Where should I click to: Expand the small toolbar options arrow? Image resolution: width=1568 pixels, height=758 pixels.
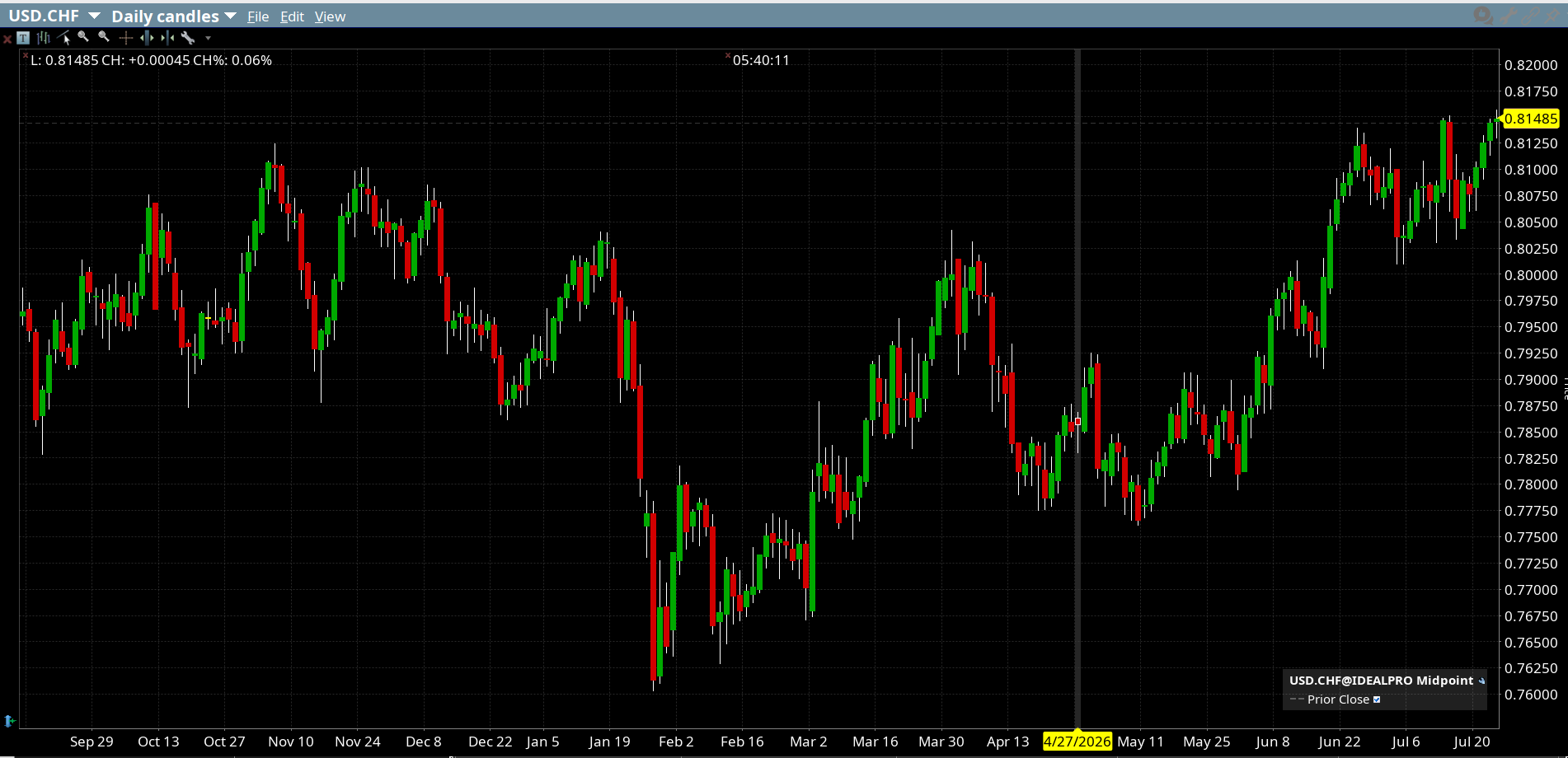coord(208,39)
